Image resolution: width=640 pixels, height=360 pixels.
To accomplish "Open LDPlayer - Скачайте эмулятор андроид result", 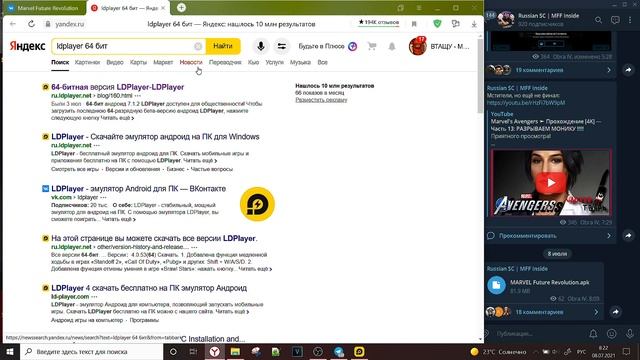I will [155, 137].
